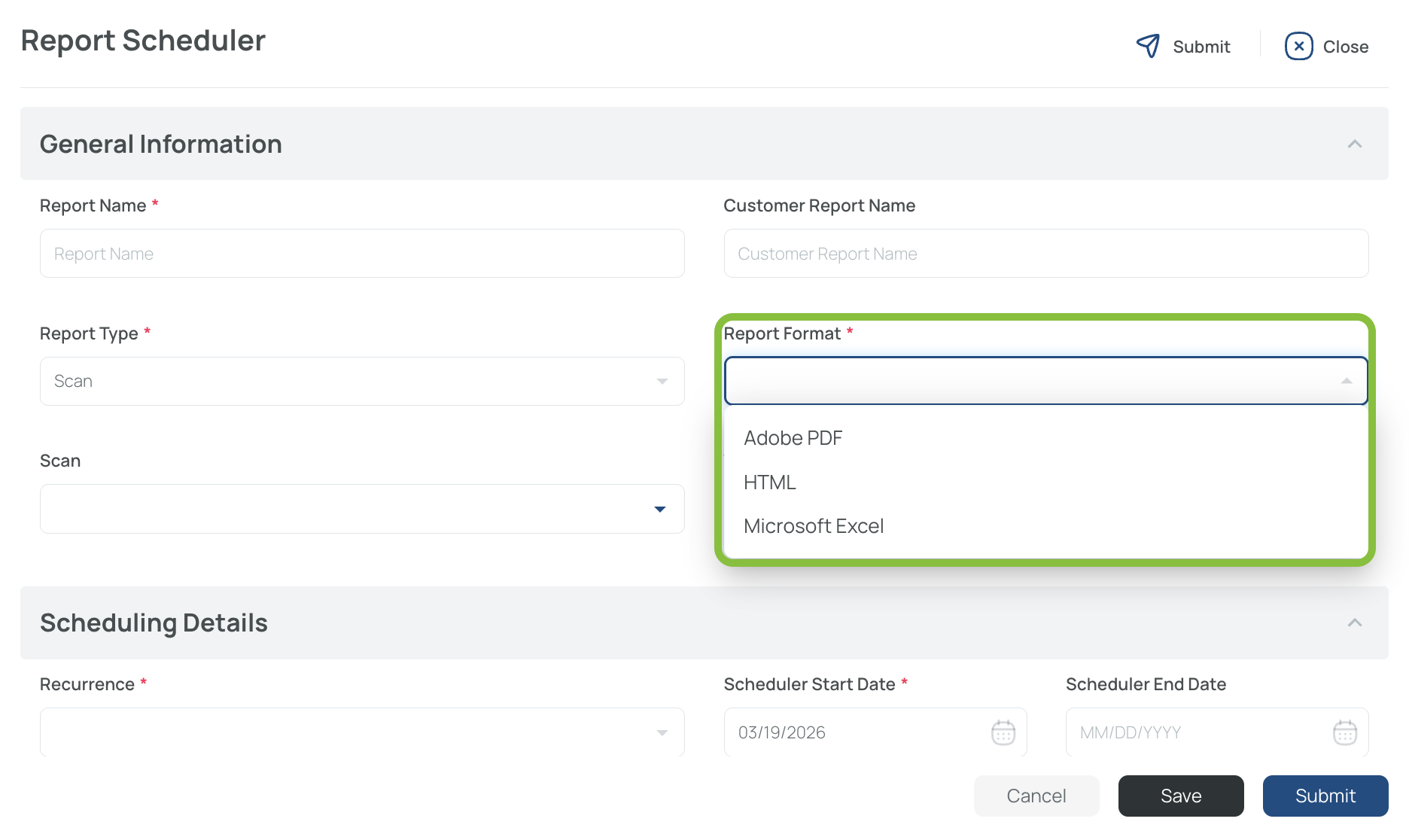The image size is (1409, 840).
Task: Click the Recurrence label
Action: tap(87, 684)
